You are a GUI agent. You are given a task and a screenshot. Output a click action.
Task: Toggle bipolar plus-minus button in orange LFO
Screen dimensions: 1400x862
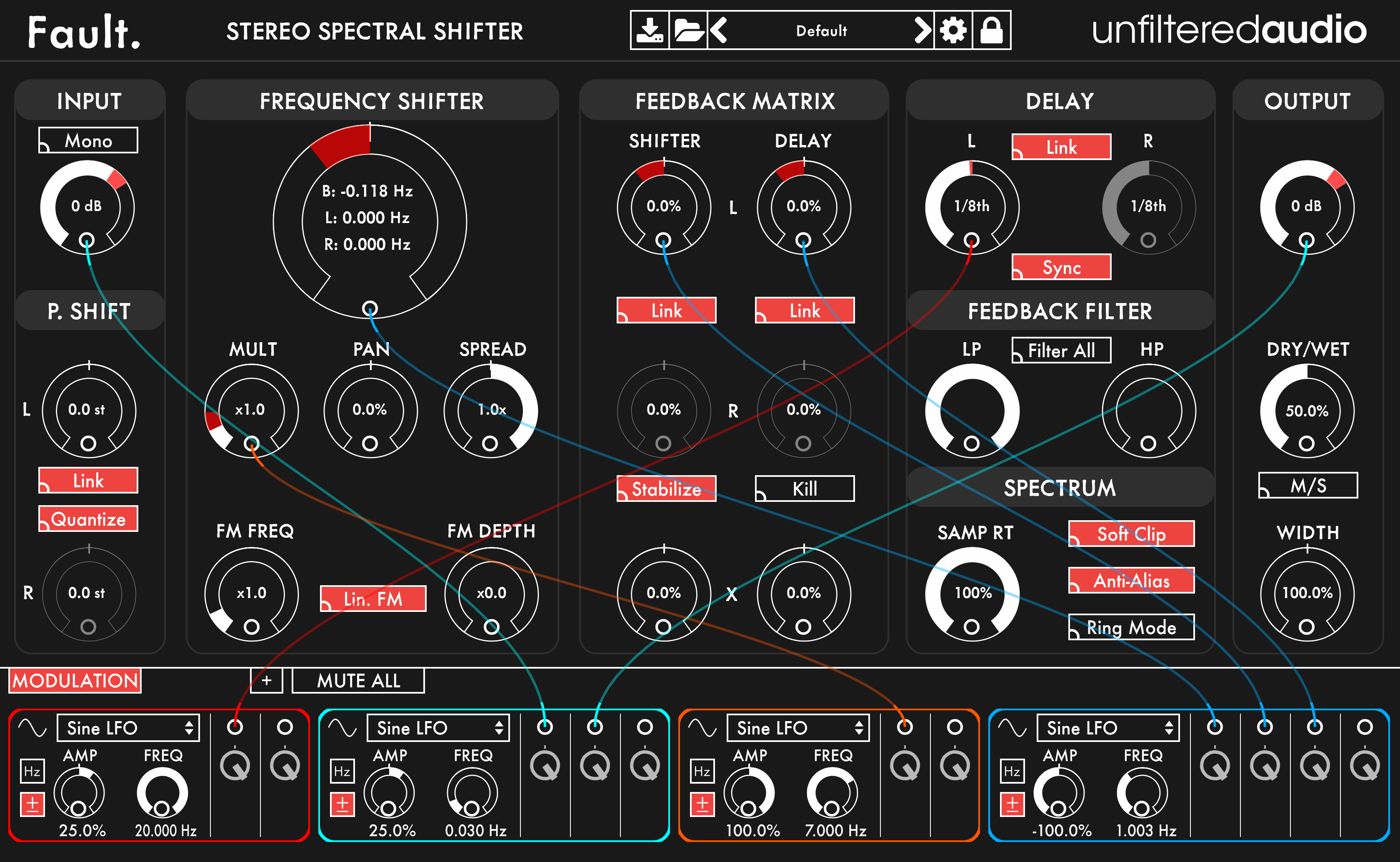(x=702, y=804)
